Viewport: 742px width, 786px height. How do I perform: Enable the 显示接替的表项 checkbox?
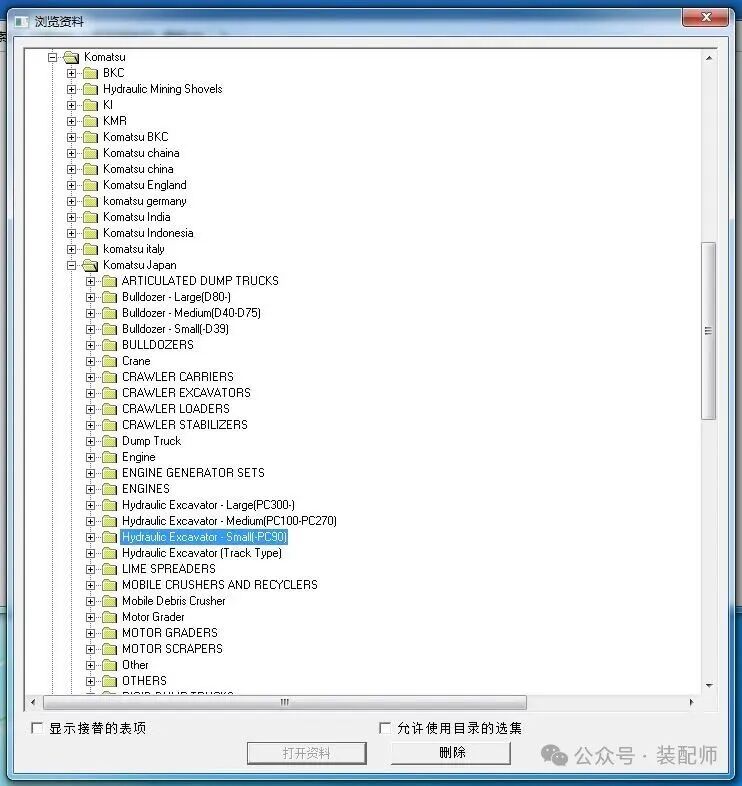(37, 727)
